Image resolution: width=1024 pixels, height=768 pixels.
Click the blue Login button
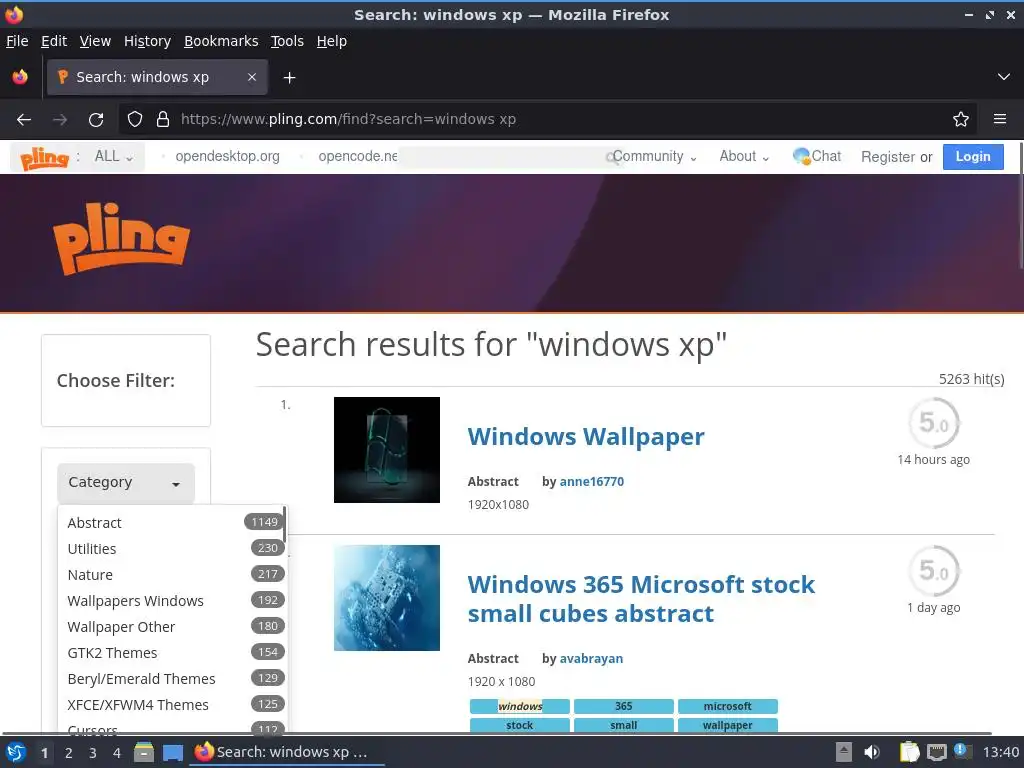[x=973, y=157]
